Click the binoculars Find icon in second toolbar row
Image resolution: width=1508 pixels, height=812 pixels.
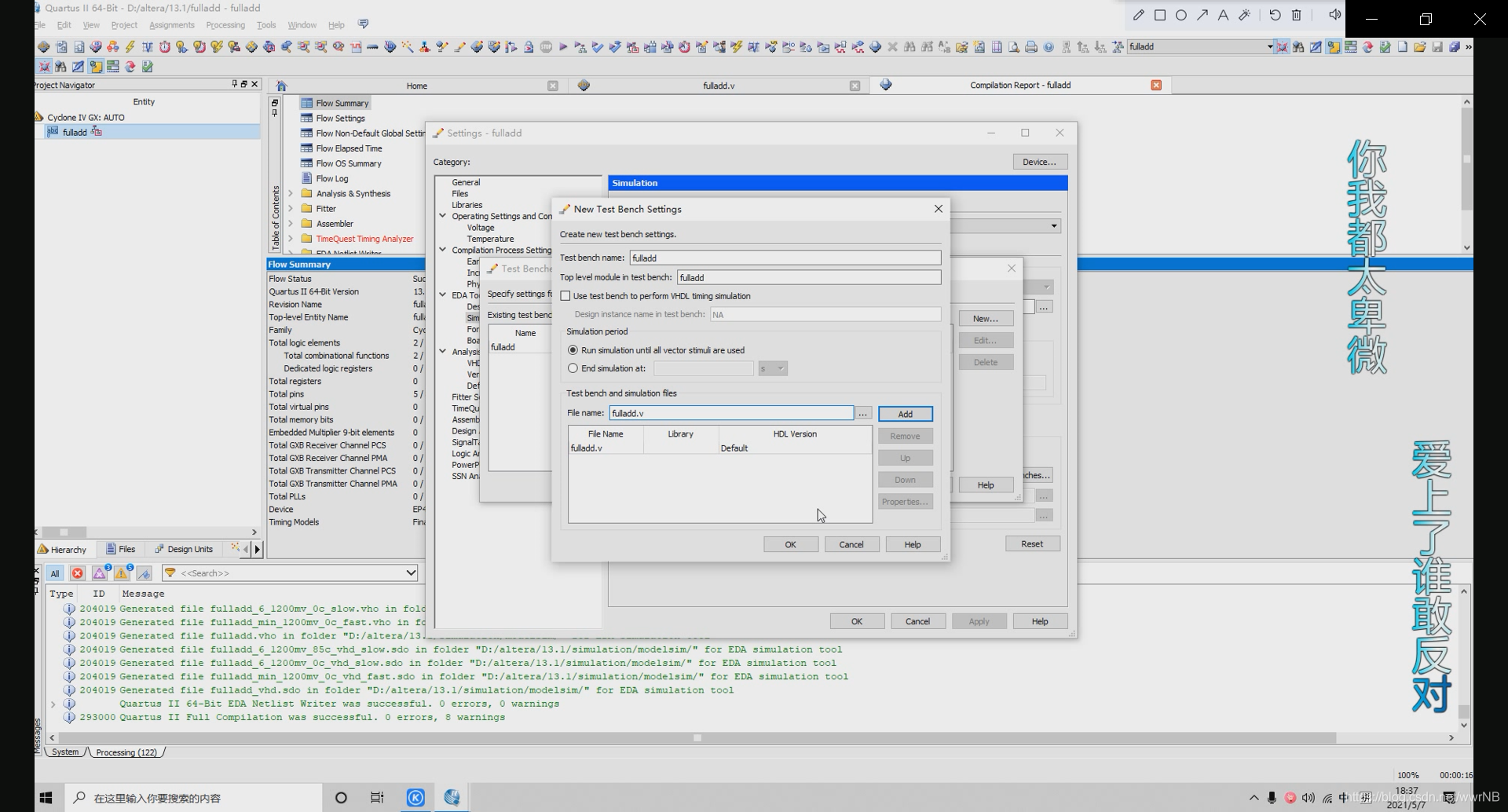tap(60, 67)
